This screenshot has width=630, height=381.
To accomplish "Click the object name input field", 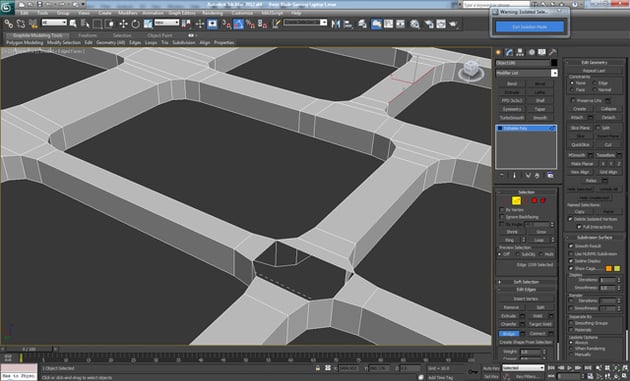I will [x=522, y=63].
